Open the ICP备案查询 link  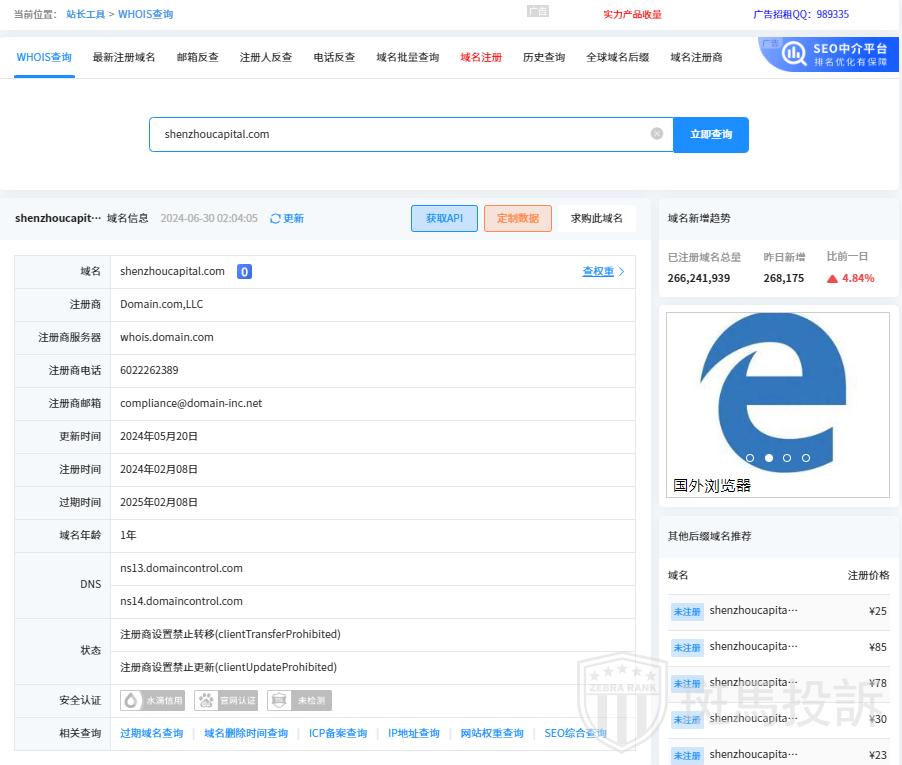point(338,733)
